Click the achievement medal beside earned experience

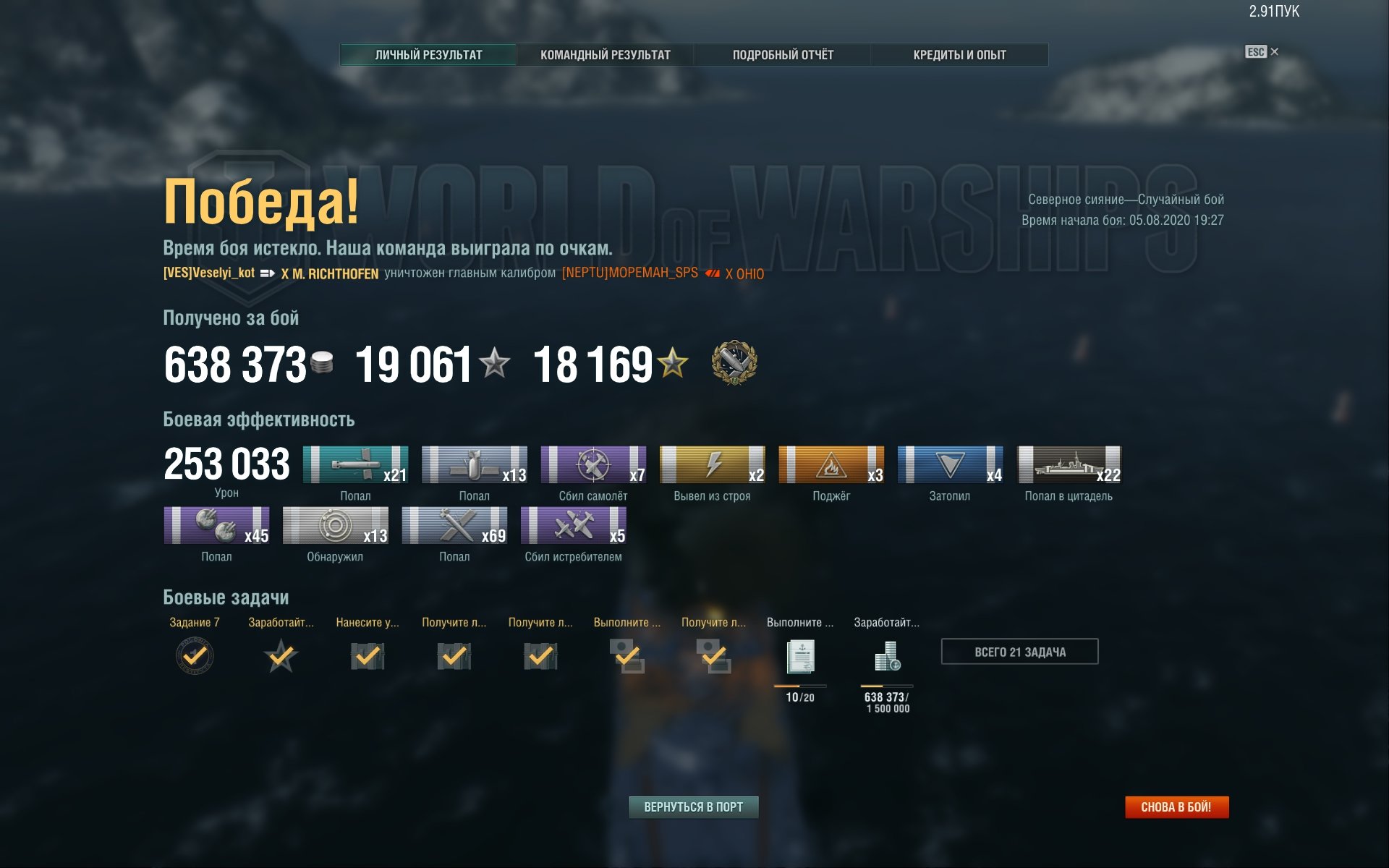[734, 362]
